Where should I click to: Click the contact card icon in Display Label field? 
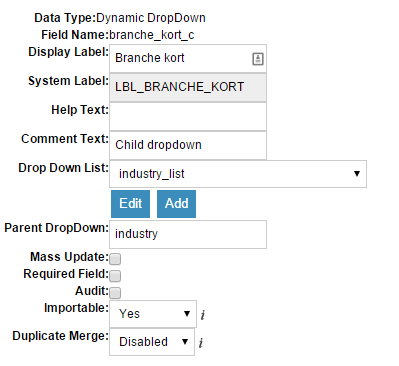[x=257, y=59]
